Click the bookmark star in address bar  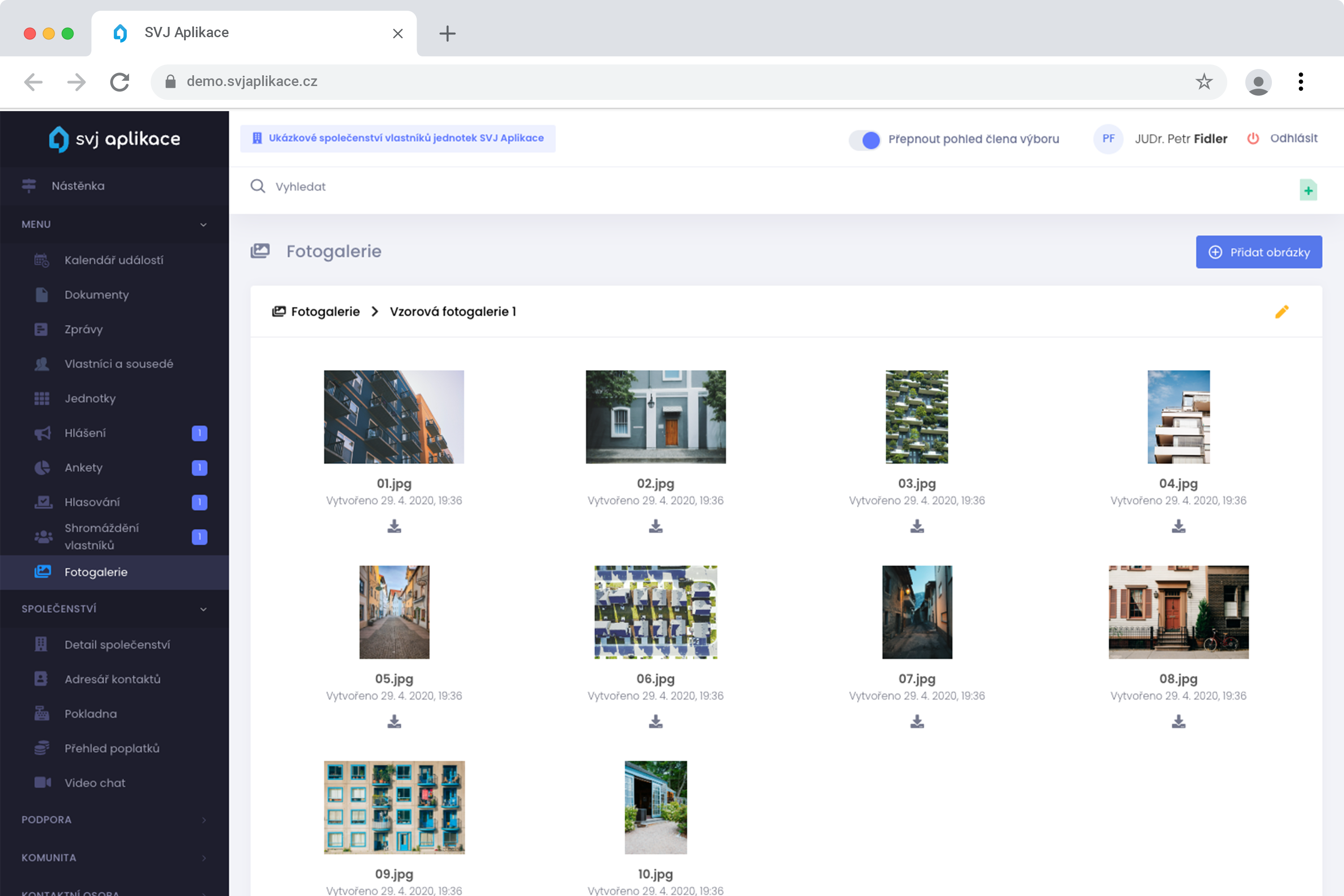click(x=1203, y=82)
